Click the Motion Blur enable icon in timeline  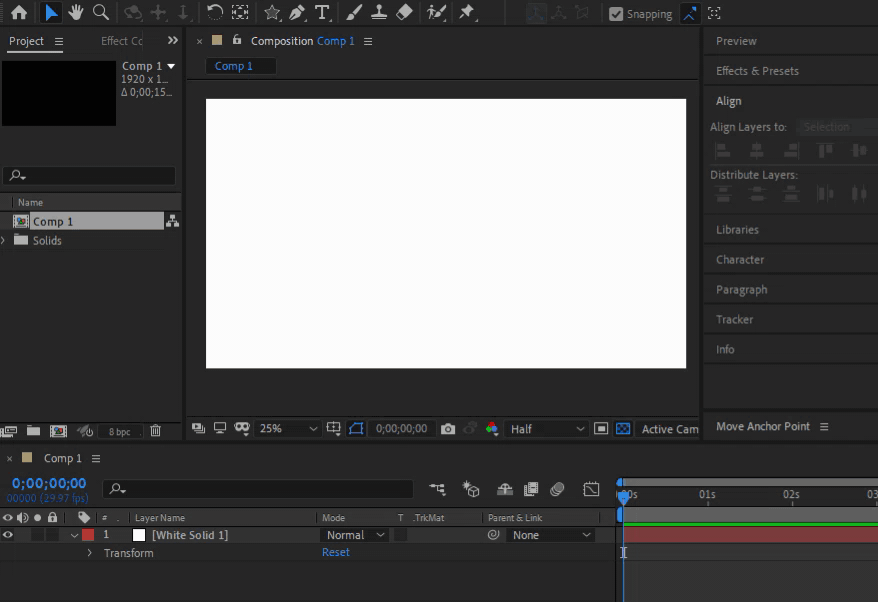557,489
